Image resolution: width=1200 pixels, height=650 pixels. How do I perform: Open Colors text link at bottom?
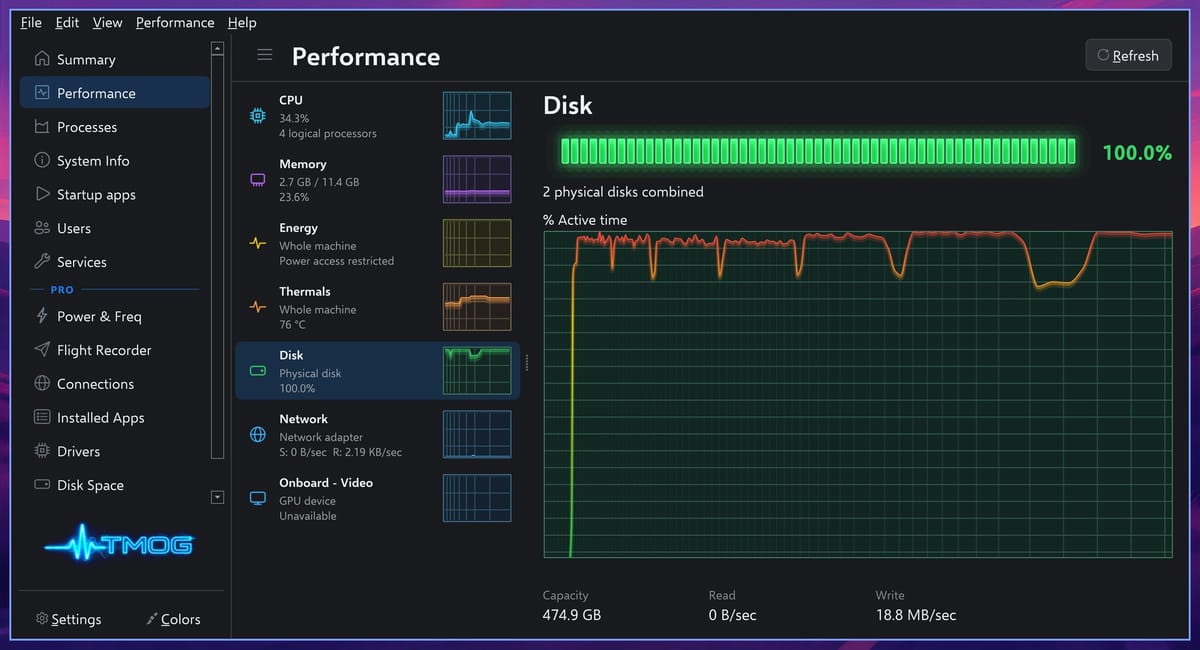[181, 619]
